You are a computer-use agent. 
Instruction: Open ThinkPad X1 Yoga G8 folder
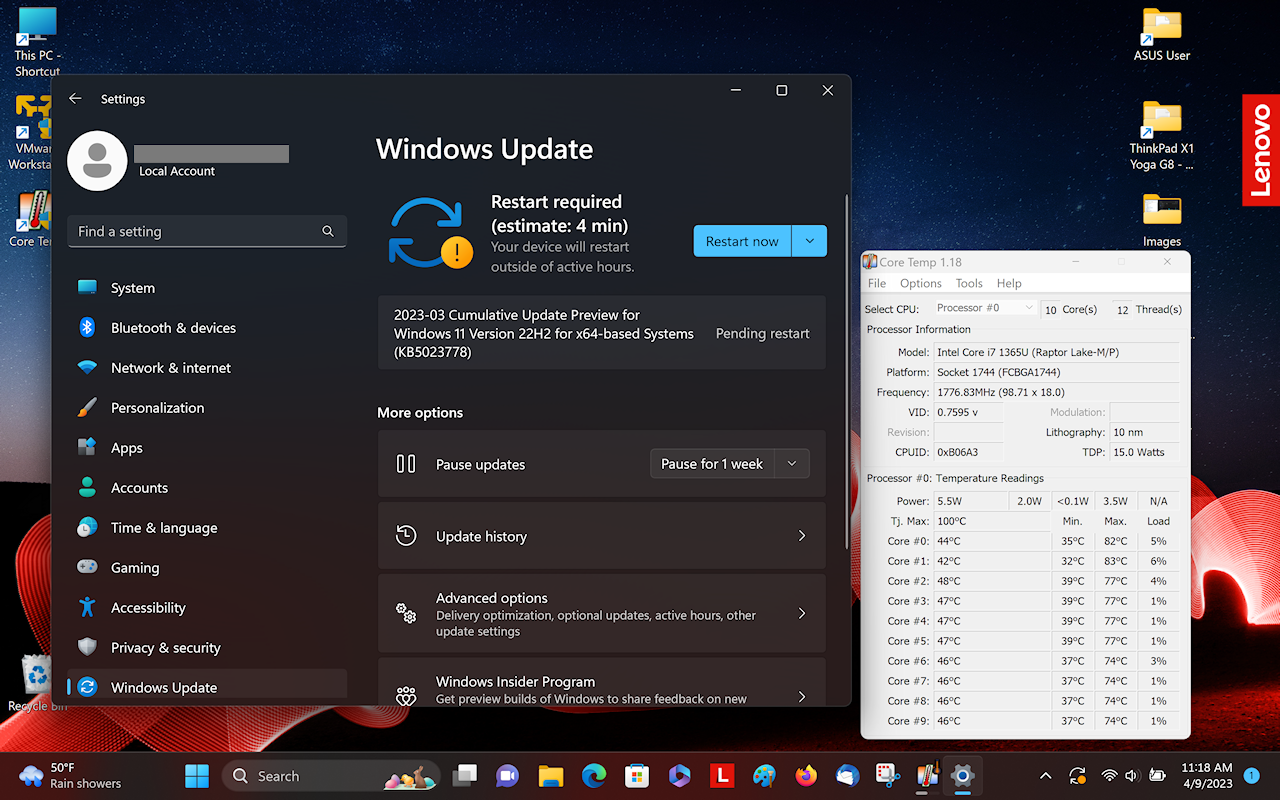(1162, 135)
